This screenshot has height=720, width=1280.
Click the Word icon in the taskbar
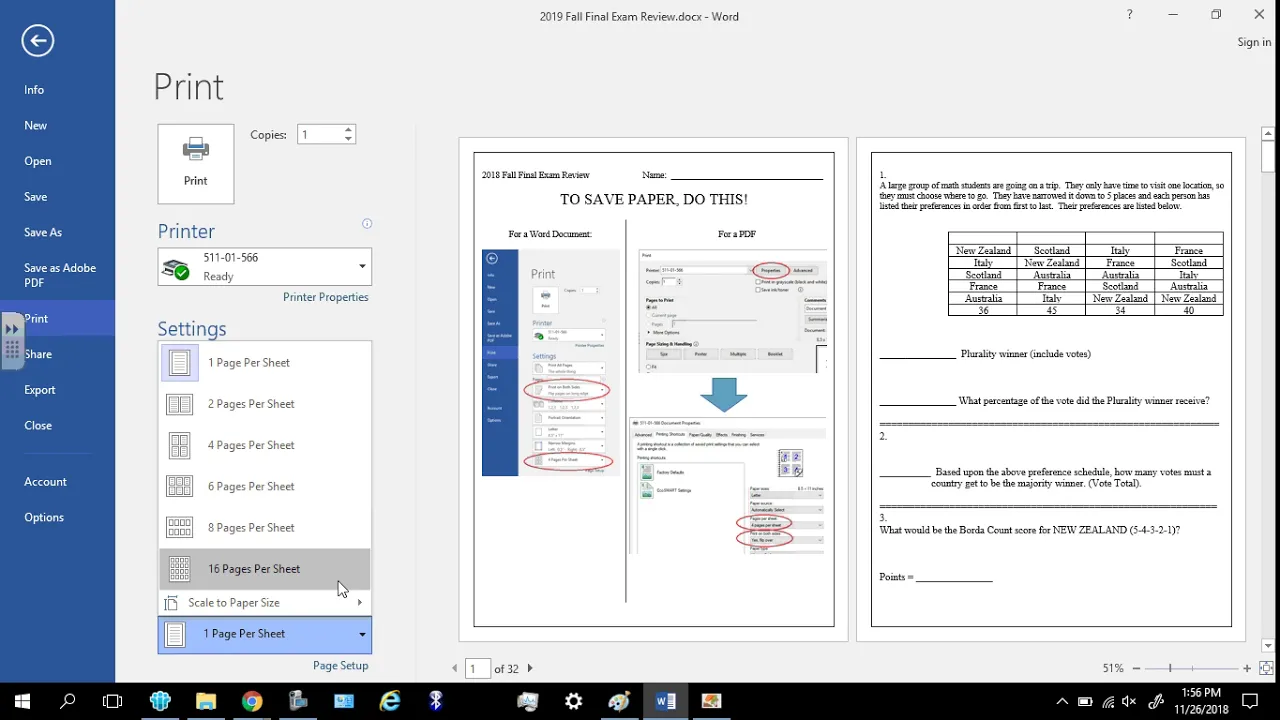(x=665, y=701)
